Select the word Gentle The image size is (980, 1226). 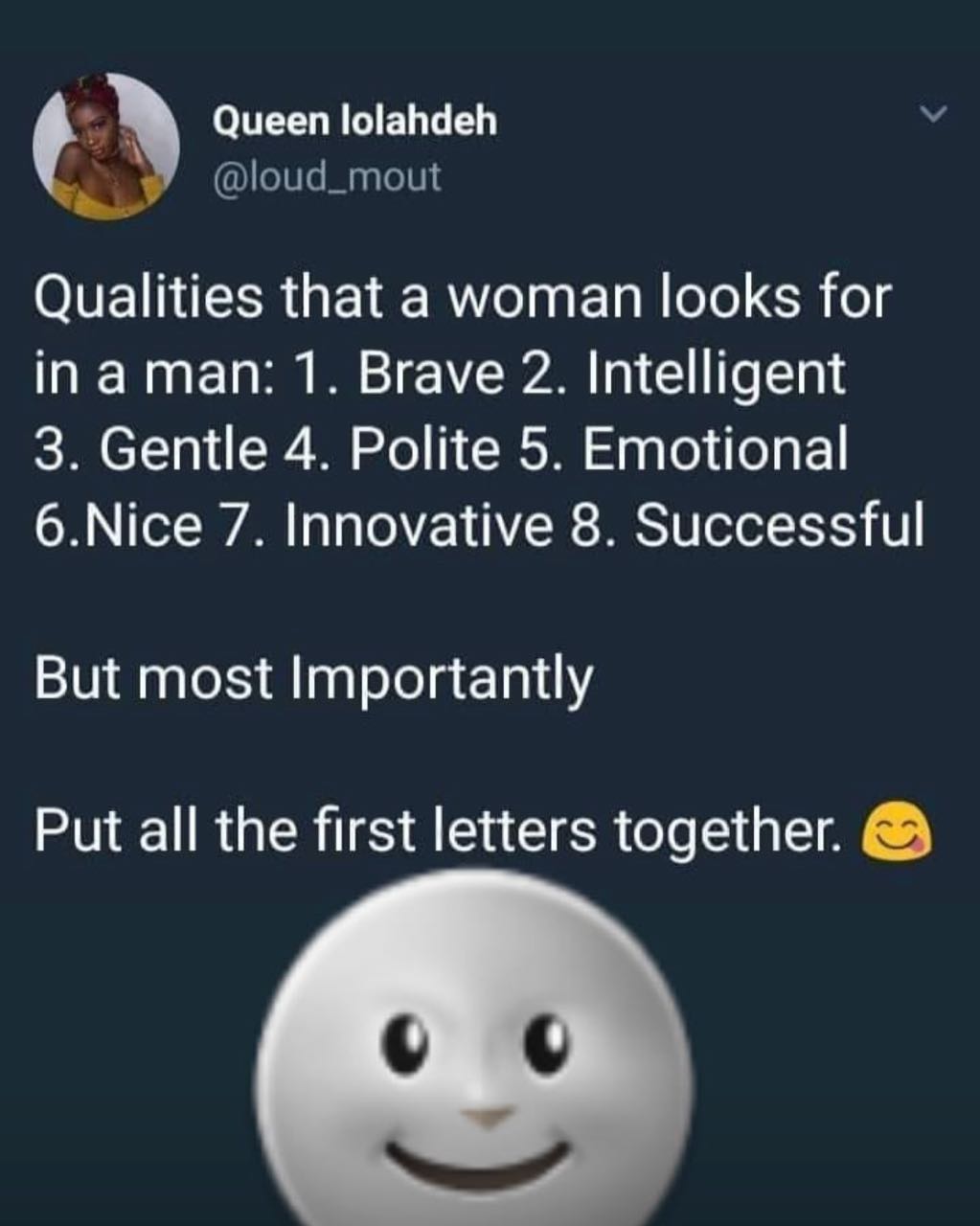[182, 449]
